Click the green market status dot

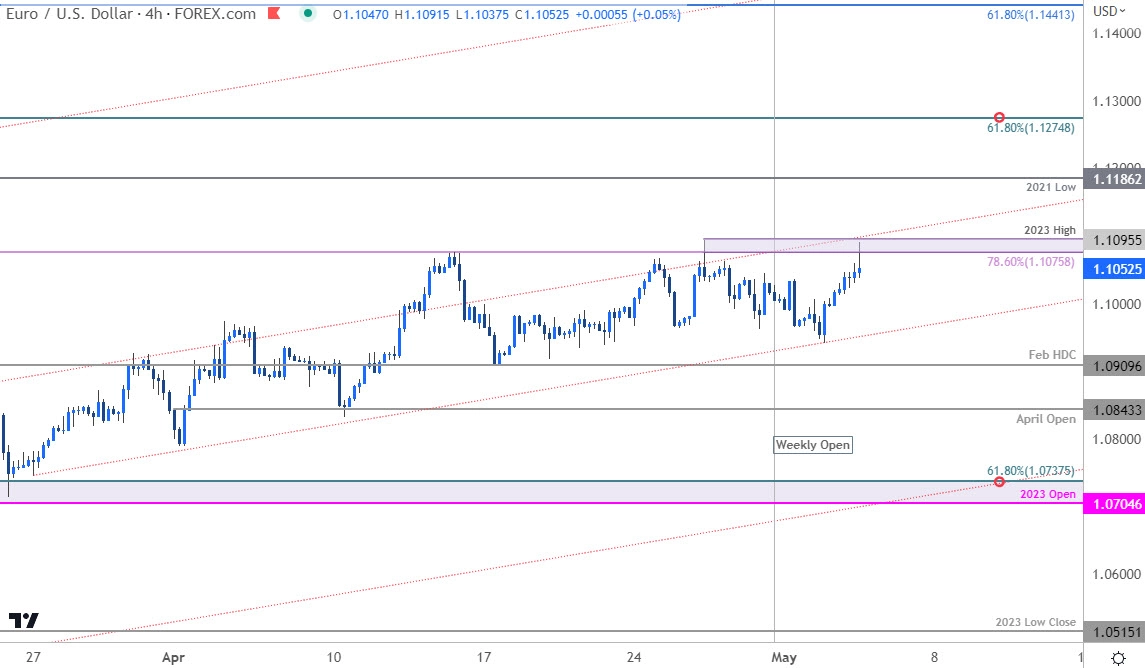pyautogui.click(x=308, y=13)
